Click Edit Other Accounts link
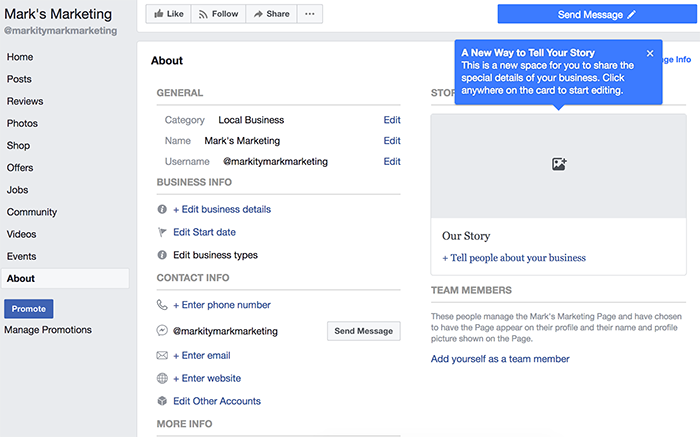This screenshot has height=437, width=700. coord(217,401)
